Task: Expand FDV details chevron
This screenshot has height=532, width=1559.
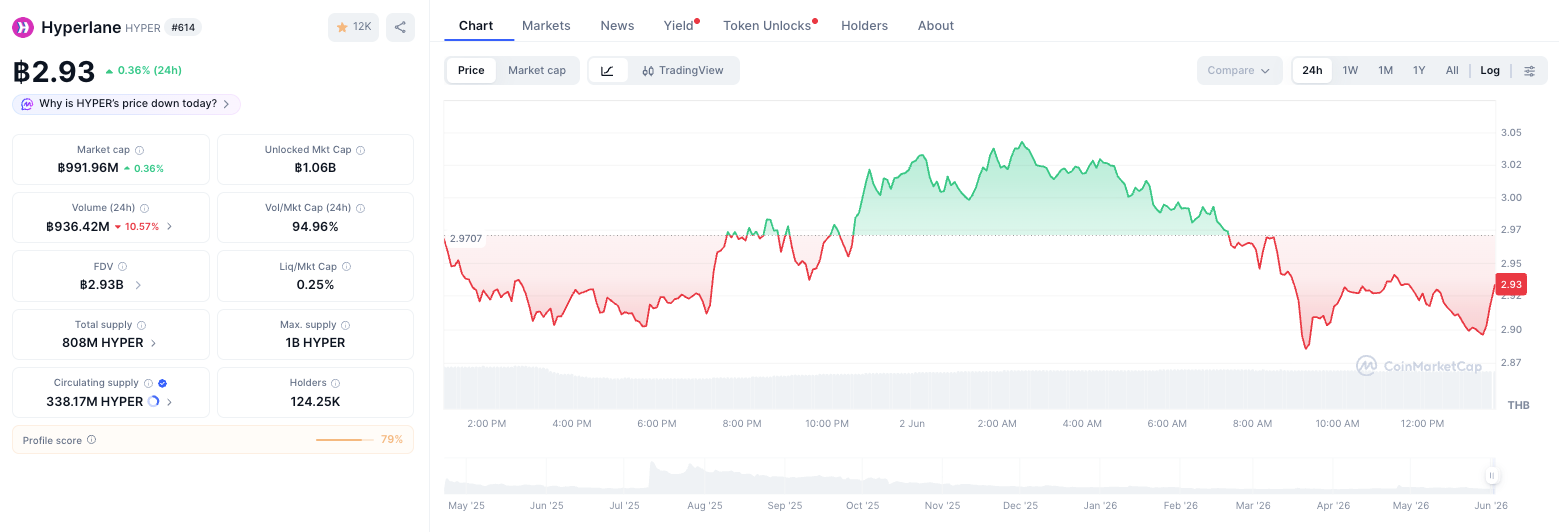Action: (x=137, y=285)
